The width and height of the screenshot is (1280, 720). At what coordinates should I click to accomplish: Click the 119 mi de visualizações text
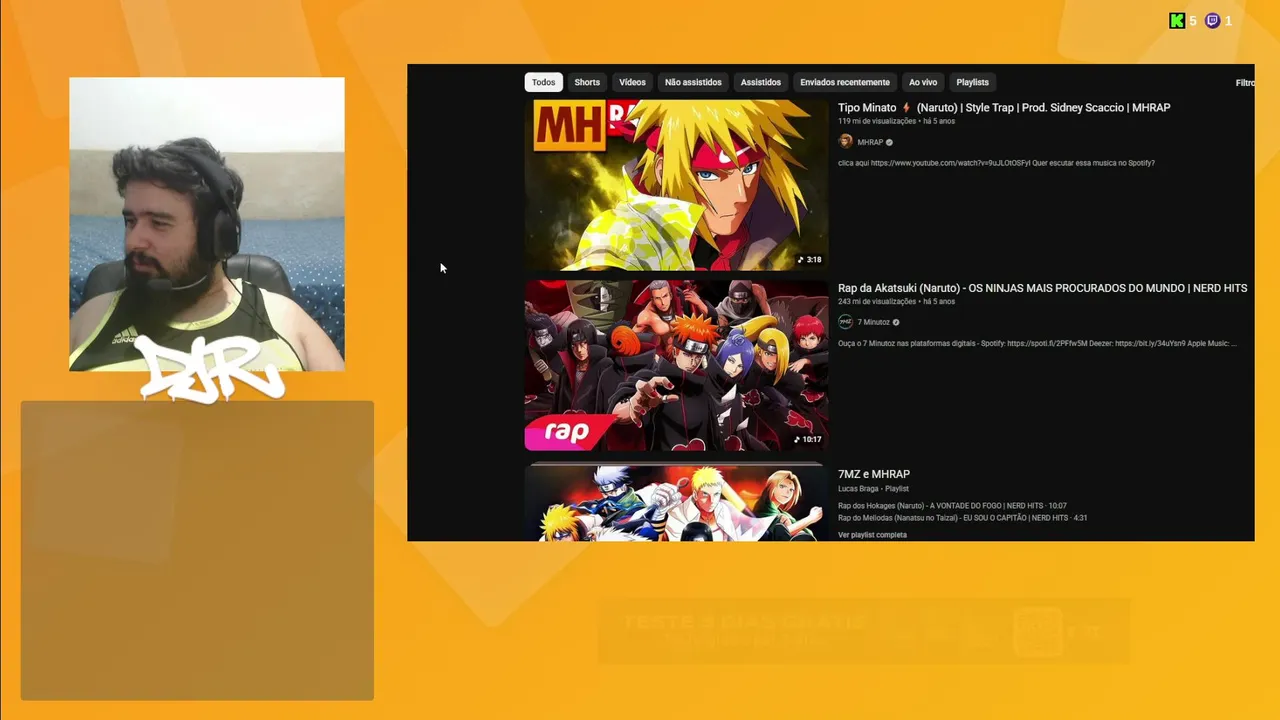pyautogui.click(x=877, y=121)
